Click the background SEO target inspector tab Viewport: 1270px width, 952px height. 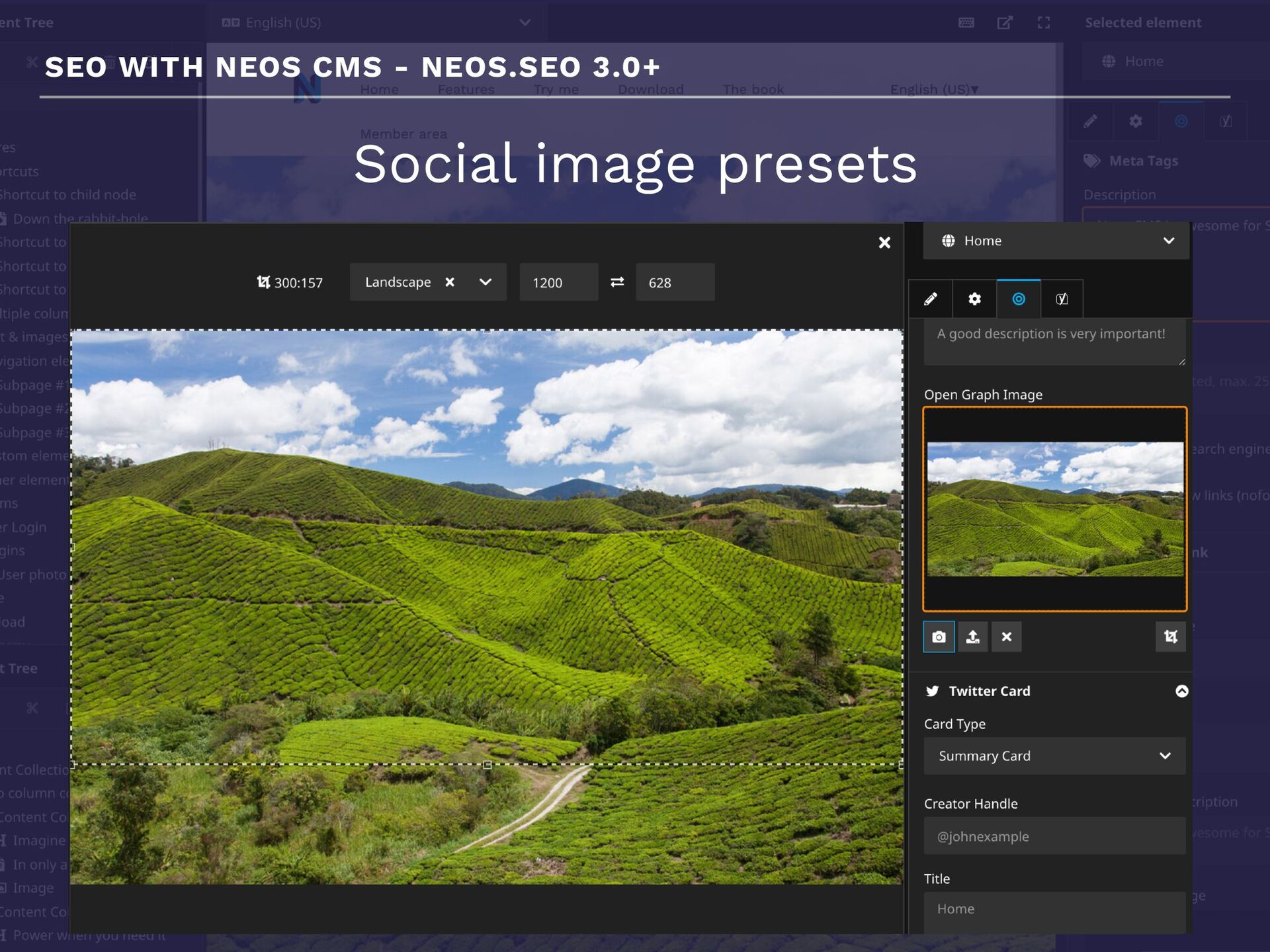point(1181,121)
